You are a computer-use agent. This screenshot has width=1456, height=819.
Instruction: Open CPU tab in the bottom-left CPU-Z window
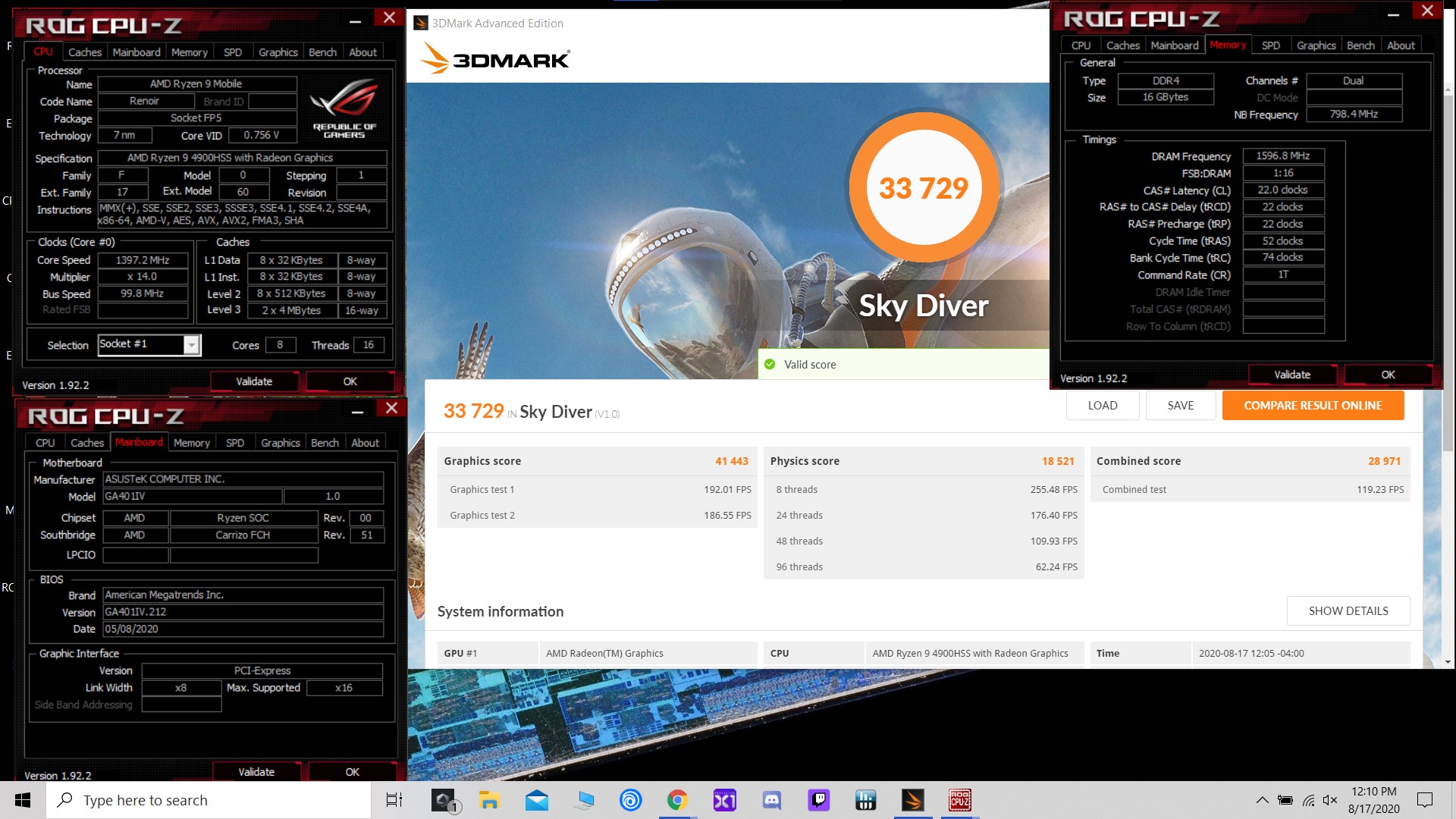45,443
